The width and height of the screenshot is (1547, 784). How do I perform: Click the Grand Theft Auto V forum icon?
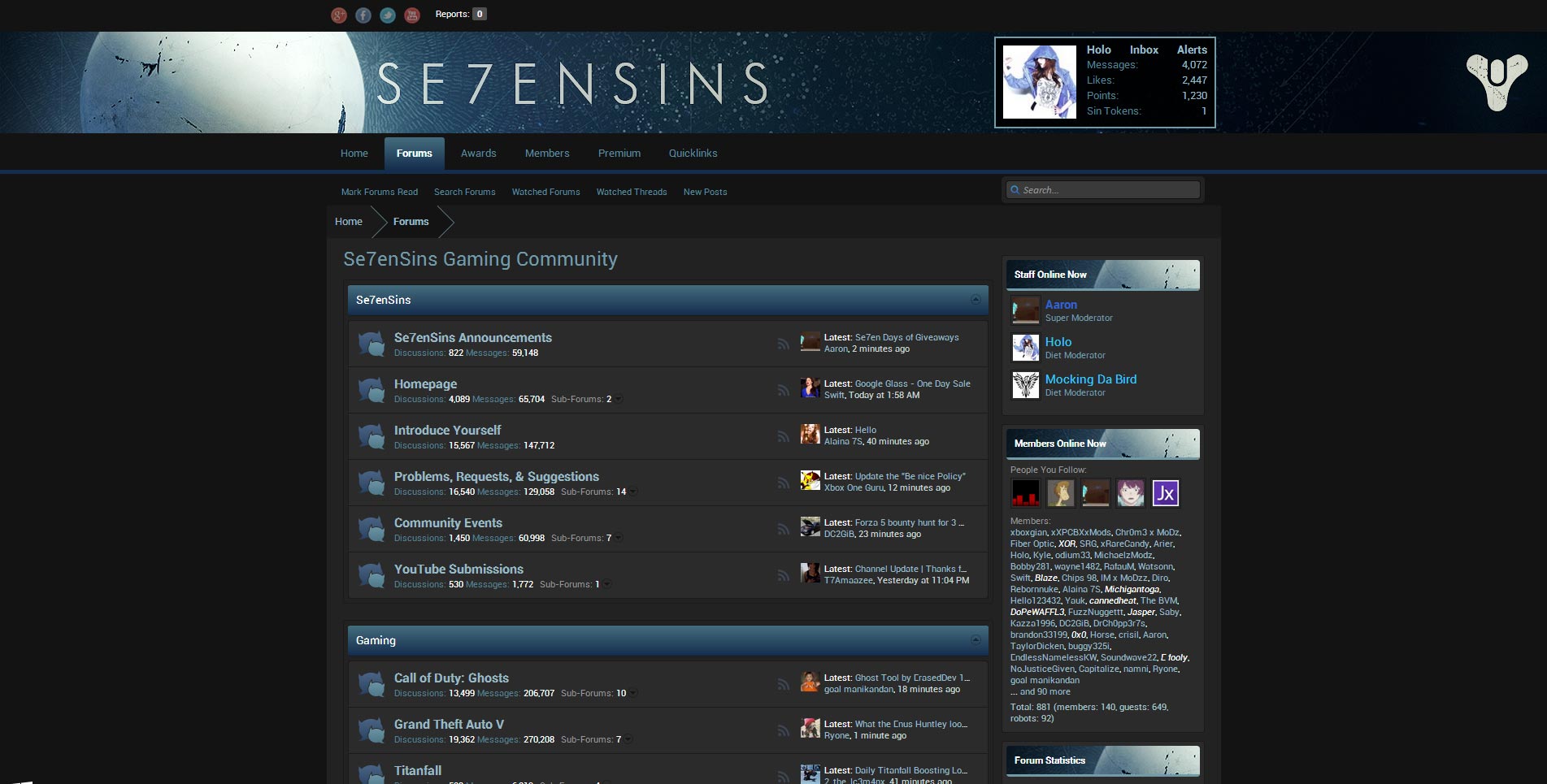(x=372, y=730)
